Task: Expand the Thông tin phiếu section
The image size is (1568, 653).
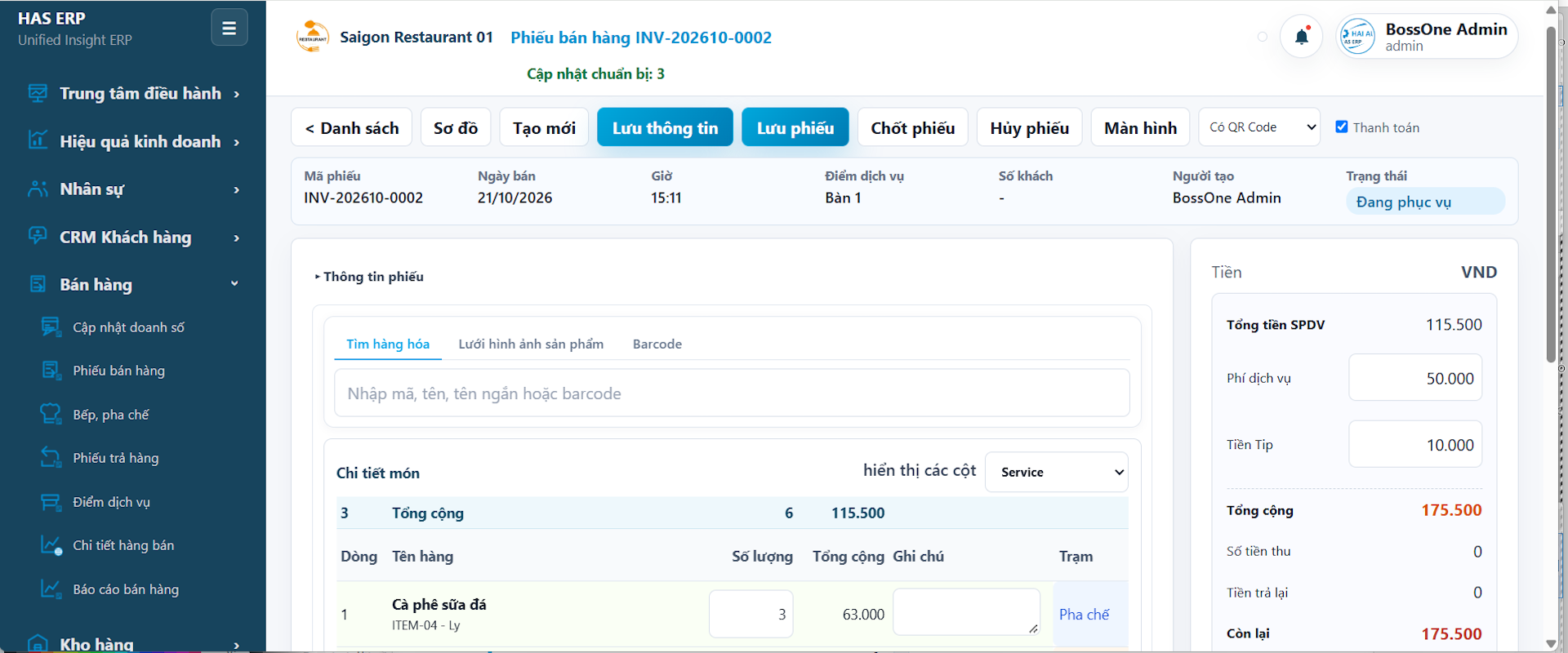Action: coord(369,277)
